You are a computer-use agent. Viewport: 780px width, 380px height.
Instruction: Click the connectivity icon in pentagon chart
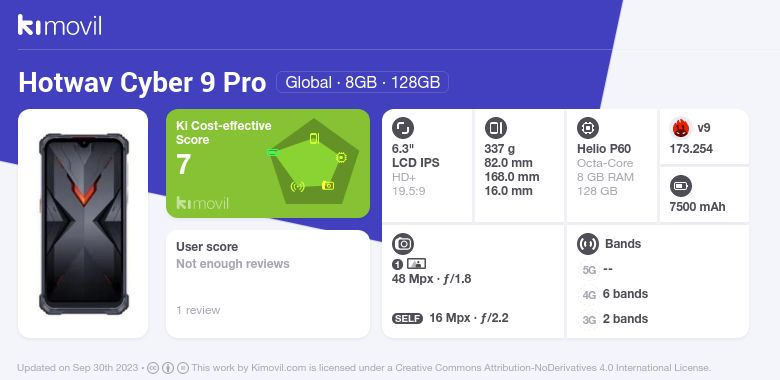click(297, 187)
